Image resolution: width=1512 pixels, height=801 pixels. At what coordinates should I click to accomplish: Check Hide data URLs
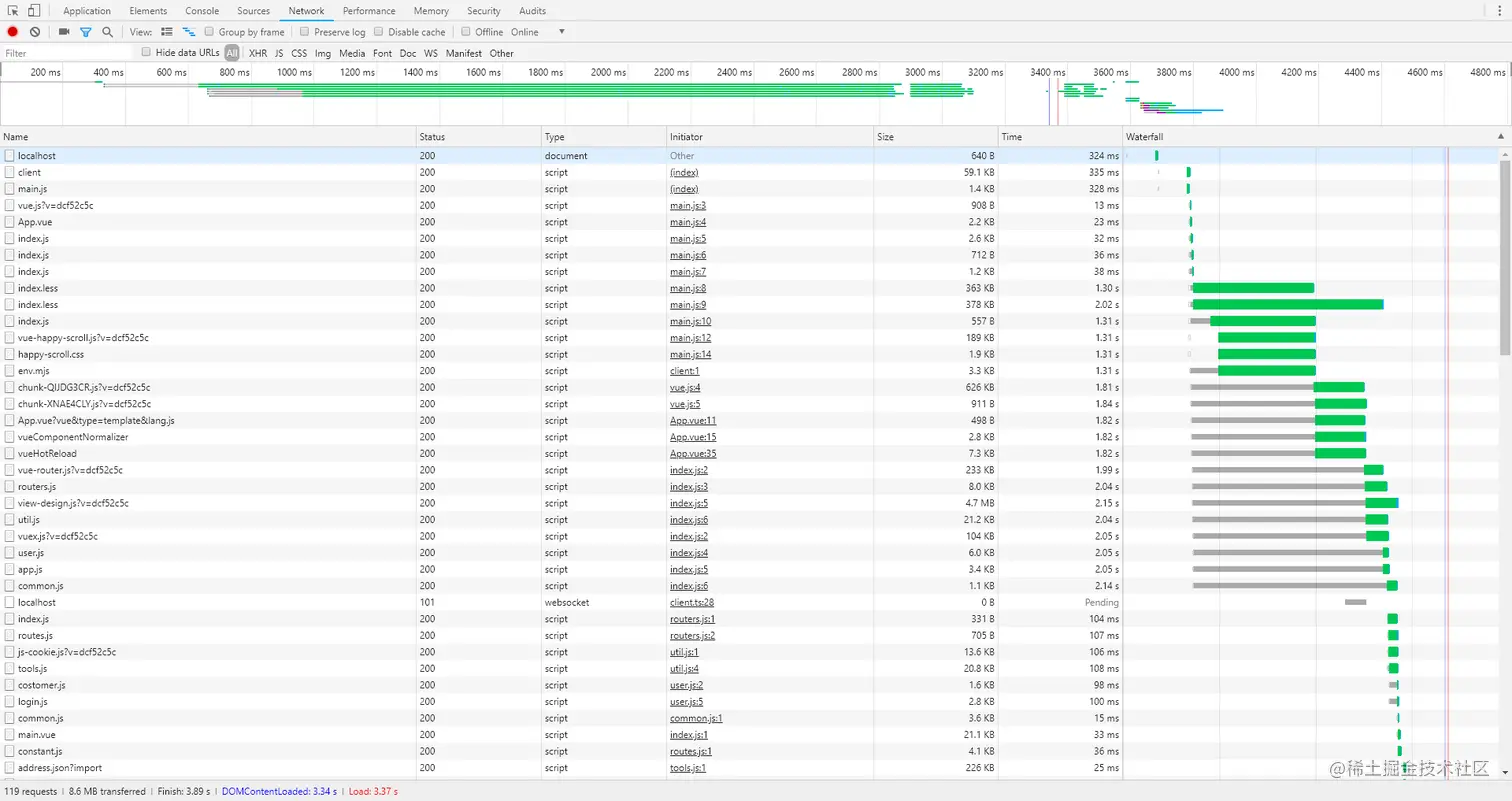147,52
